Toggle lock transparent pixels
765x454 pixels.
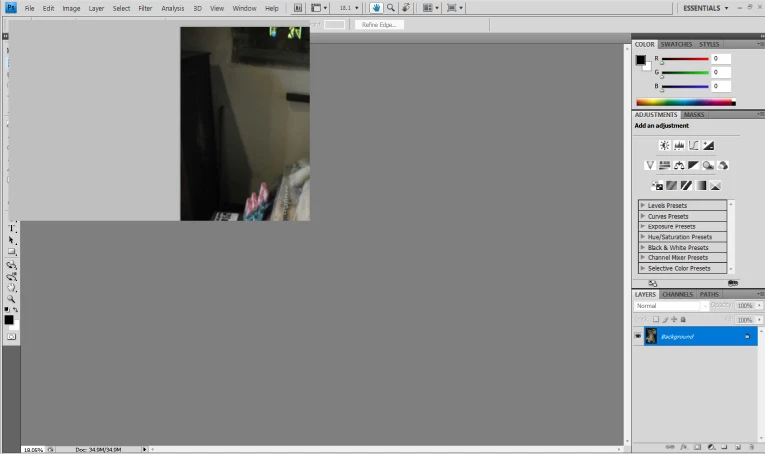click(656, 319)
